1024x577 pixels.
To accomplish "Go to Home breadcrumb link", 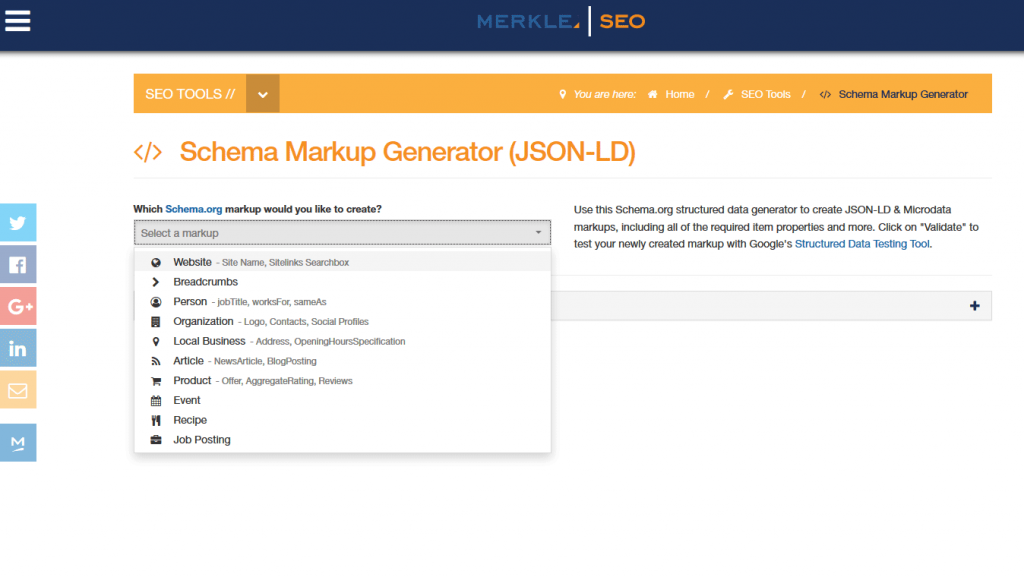I will pyautogui.click(x=679, y=94).
